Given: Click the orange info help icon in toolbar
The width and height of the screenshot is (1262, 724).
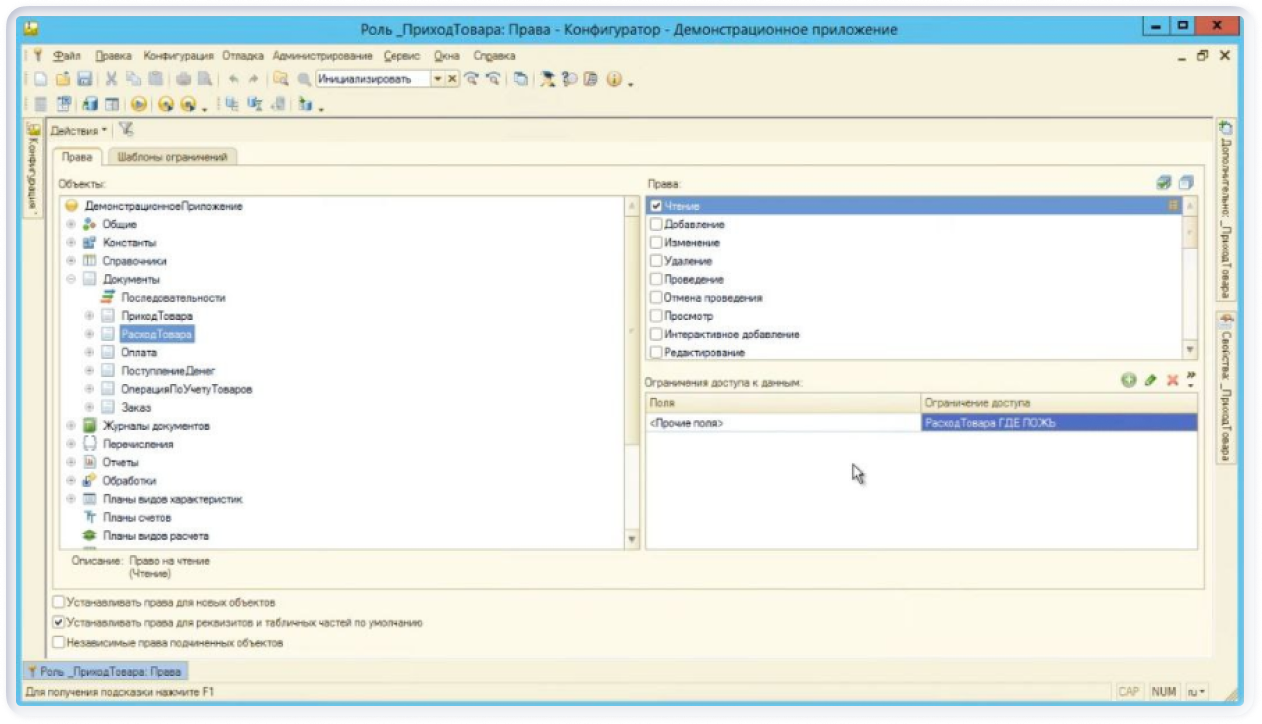Looking at the screenshot, I should click(614, 79).
